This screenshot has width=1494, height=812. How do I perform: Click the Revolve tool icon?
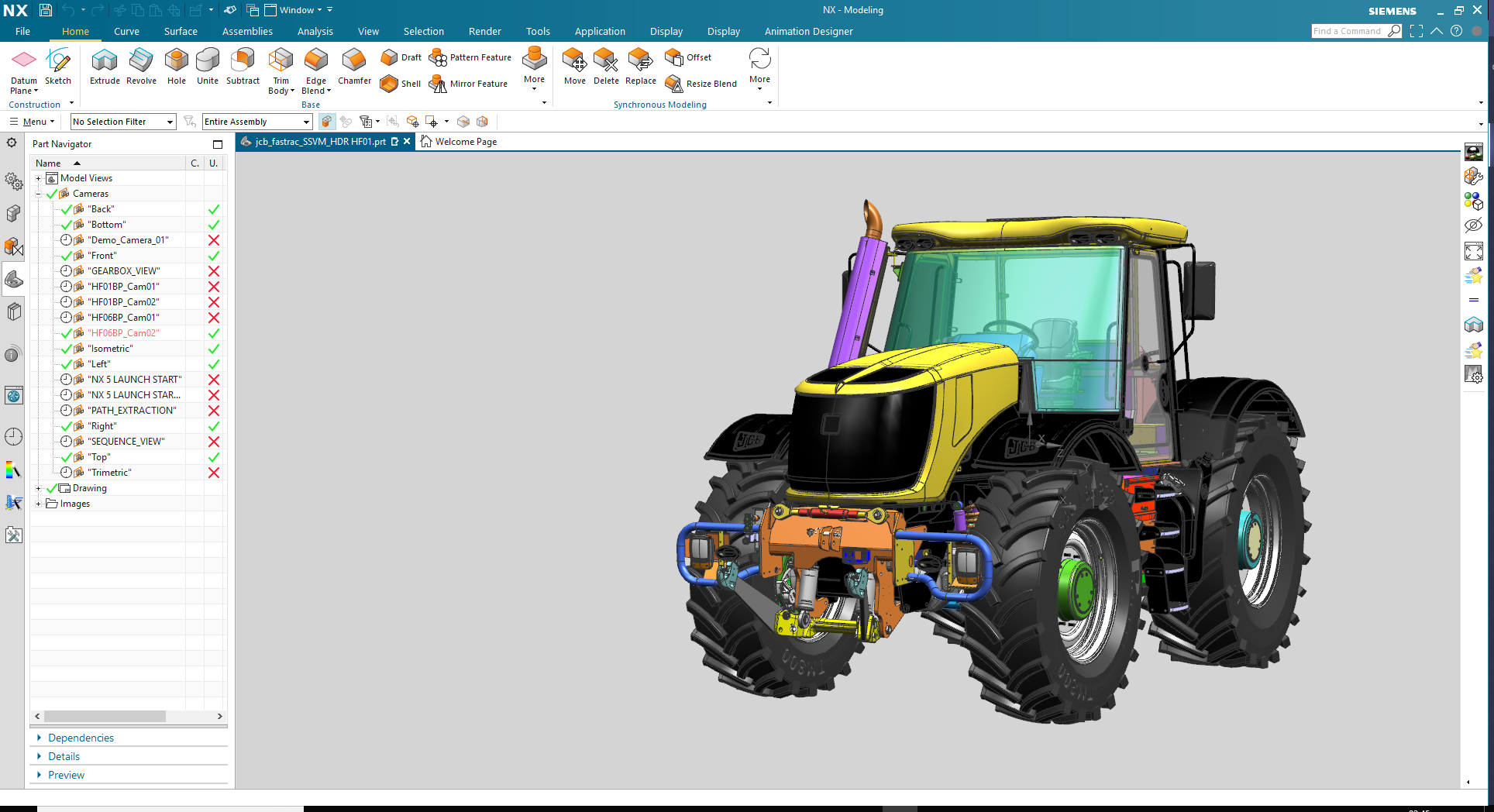pos(141,66)
